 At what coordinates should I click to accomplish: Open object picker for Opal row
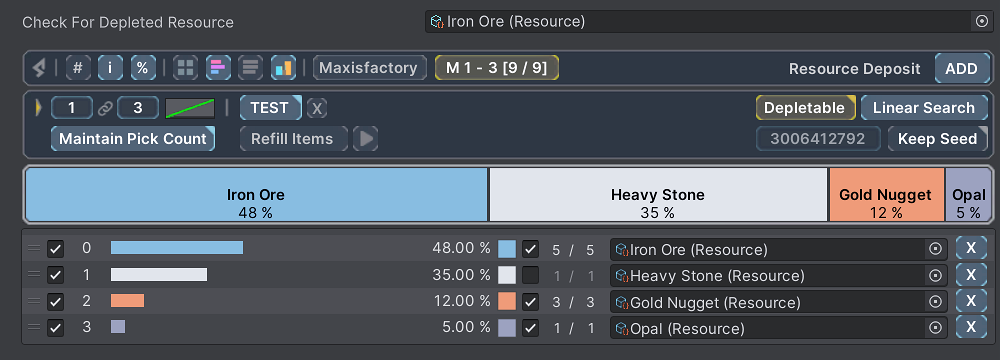[x=936, y=328]
